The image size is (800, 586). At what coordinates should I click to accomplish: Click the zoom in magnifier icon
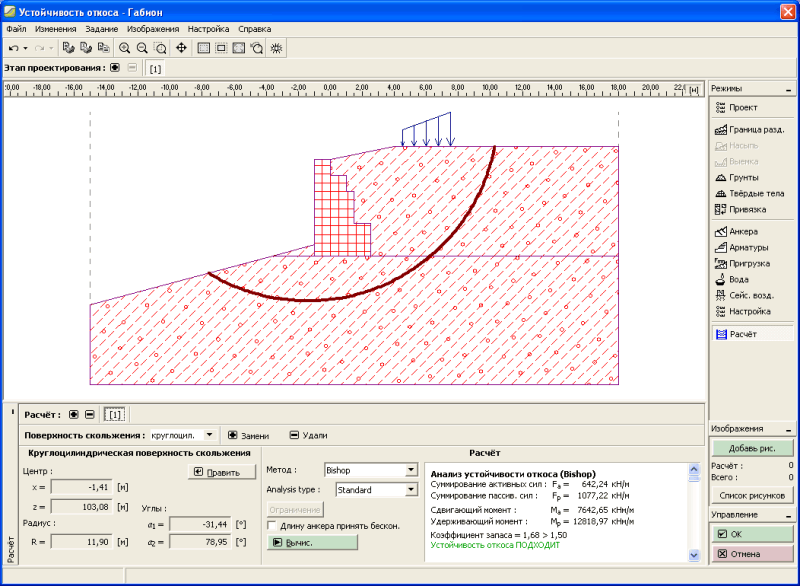125,47
